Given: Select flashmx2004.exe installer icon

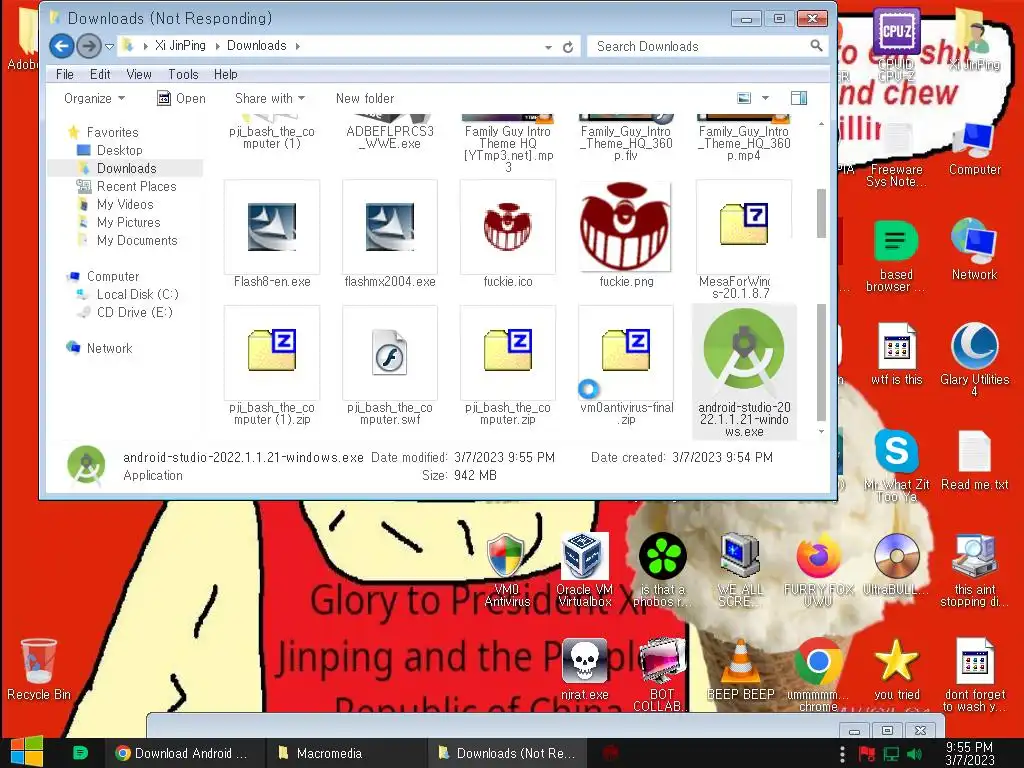Looking at the screenshot, I should coord(390,227).
